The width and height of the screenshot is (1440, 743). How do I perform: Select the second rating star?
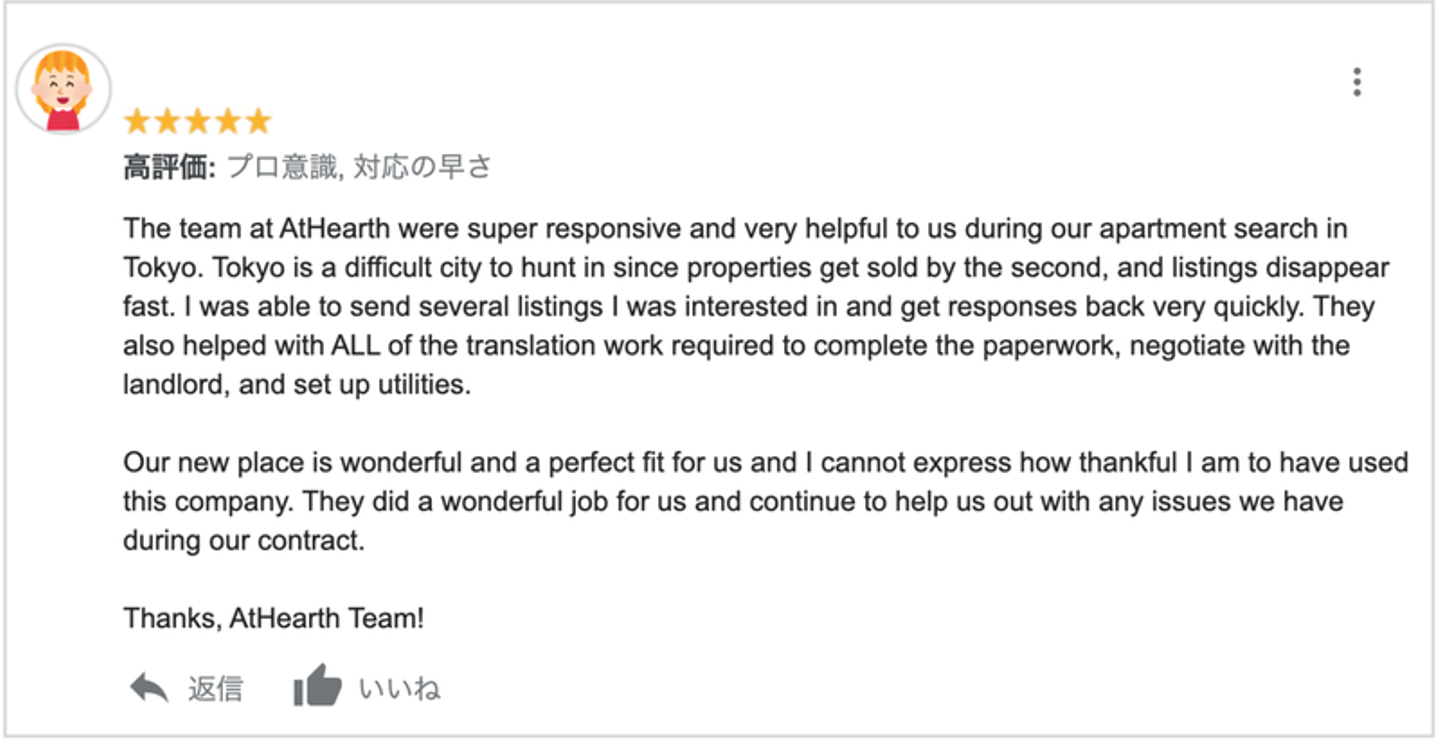[x=167, y=122]
